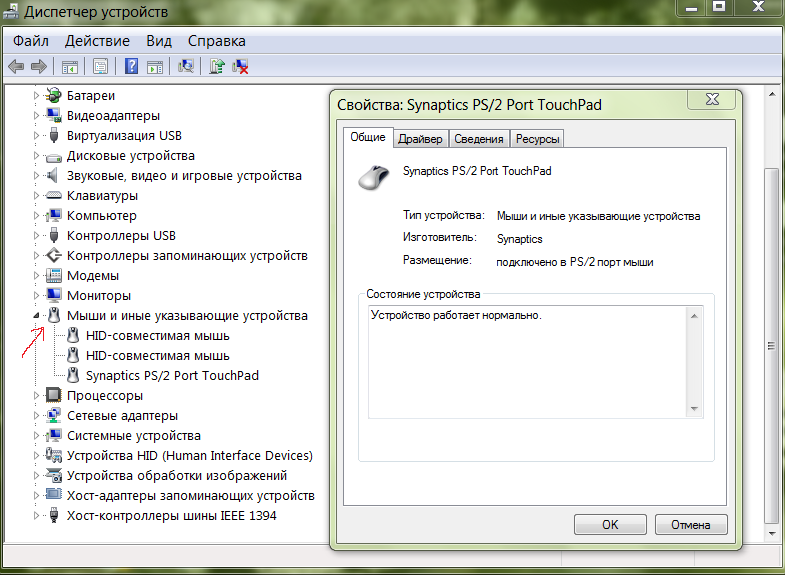Select the Батареи battery icon
Screen dimensions: 785x575
54,95
